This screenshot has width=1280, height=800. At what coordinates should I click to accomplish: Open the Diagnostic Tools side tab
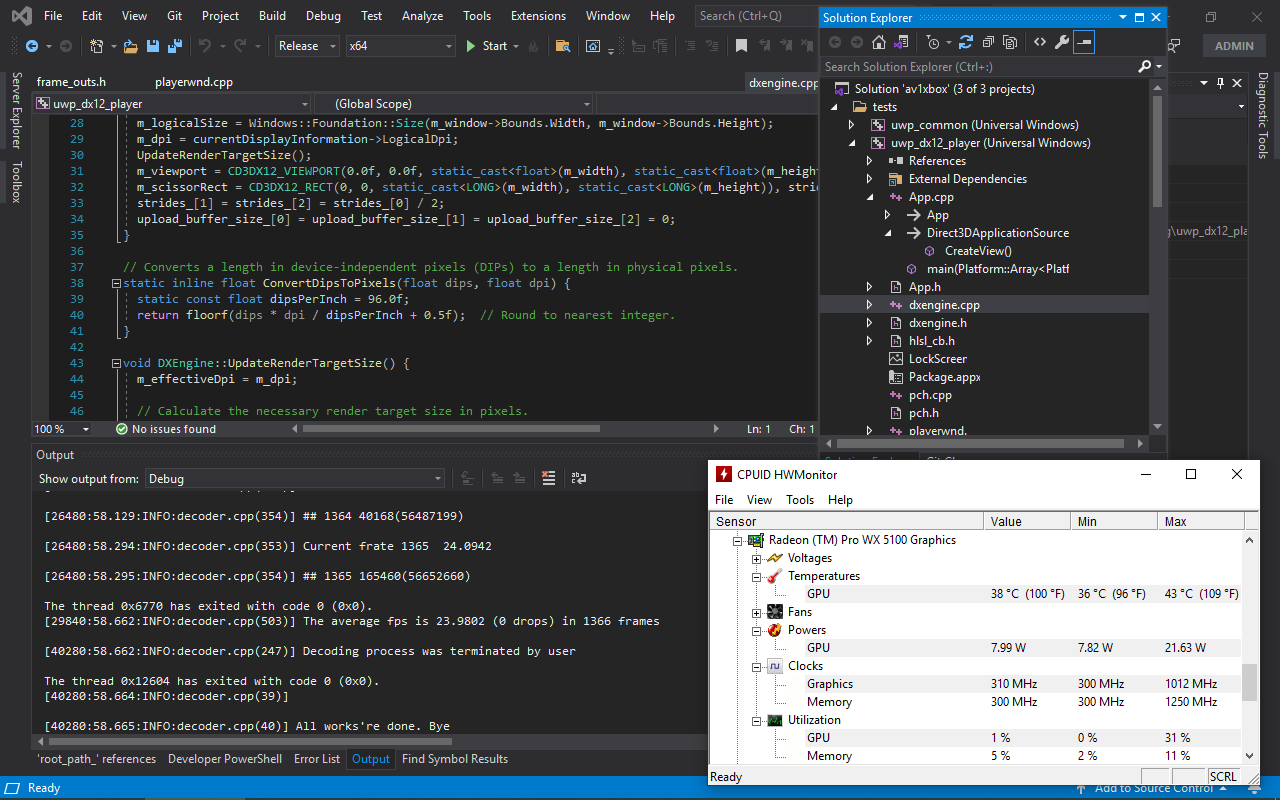point(1262,115)
